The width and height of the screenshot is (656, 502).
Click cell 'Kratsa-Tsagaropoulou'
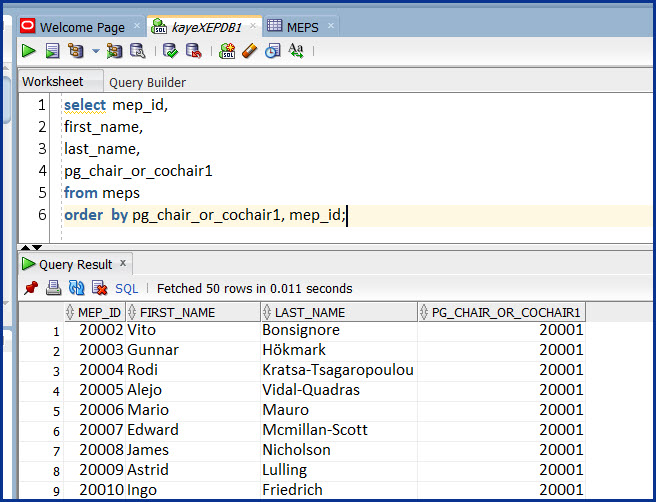(339, 370)
